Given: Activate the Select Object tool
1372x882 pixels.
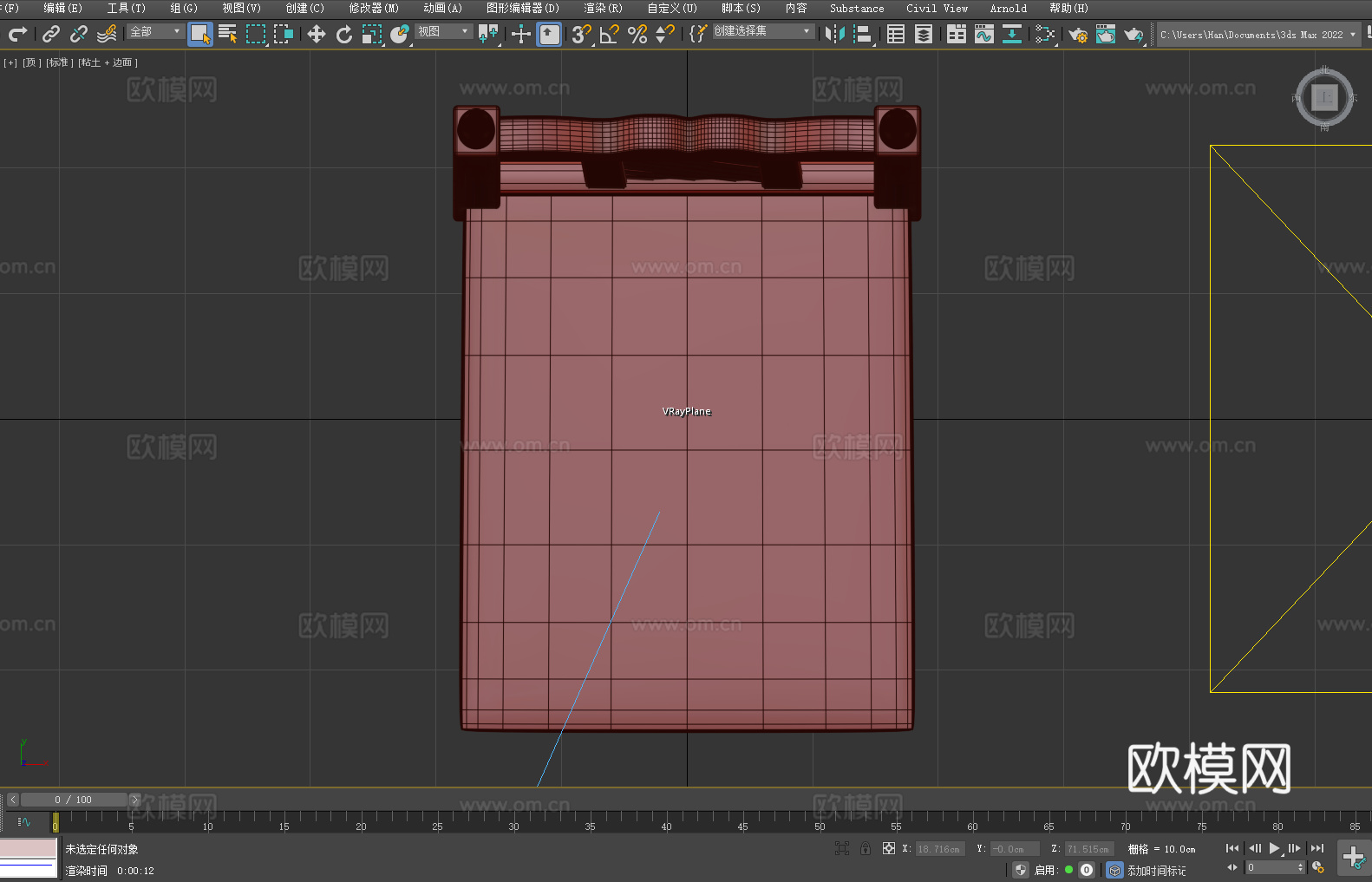Looking at the screenshot, I should click(x=200, y=34).
